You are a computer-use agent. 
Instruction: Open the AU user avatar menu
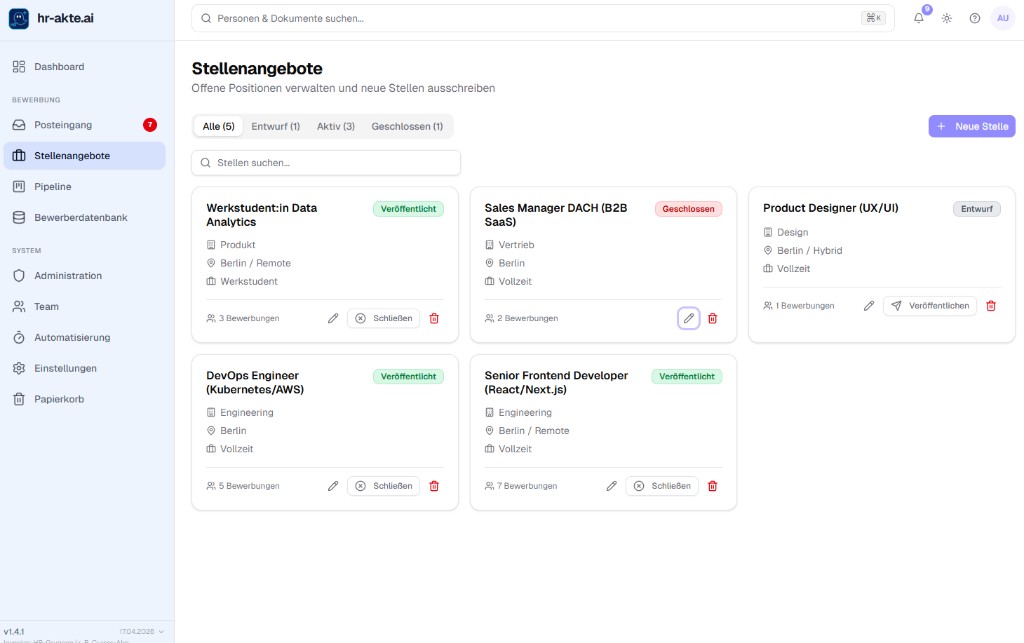tap(1002, 18)
